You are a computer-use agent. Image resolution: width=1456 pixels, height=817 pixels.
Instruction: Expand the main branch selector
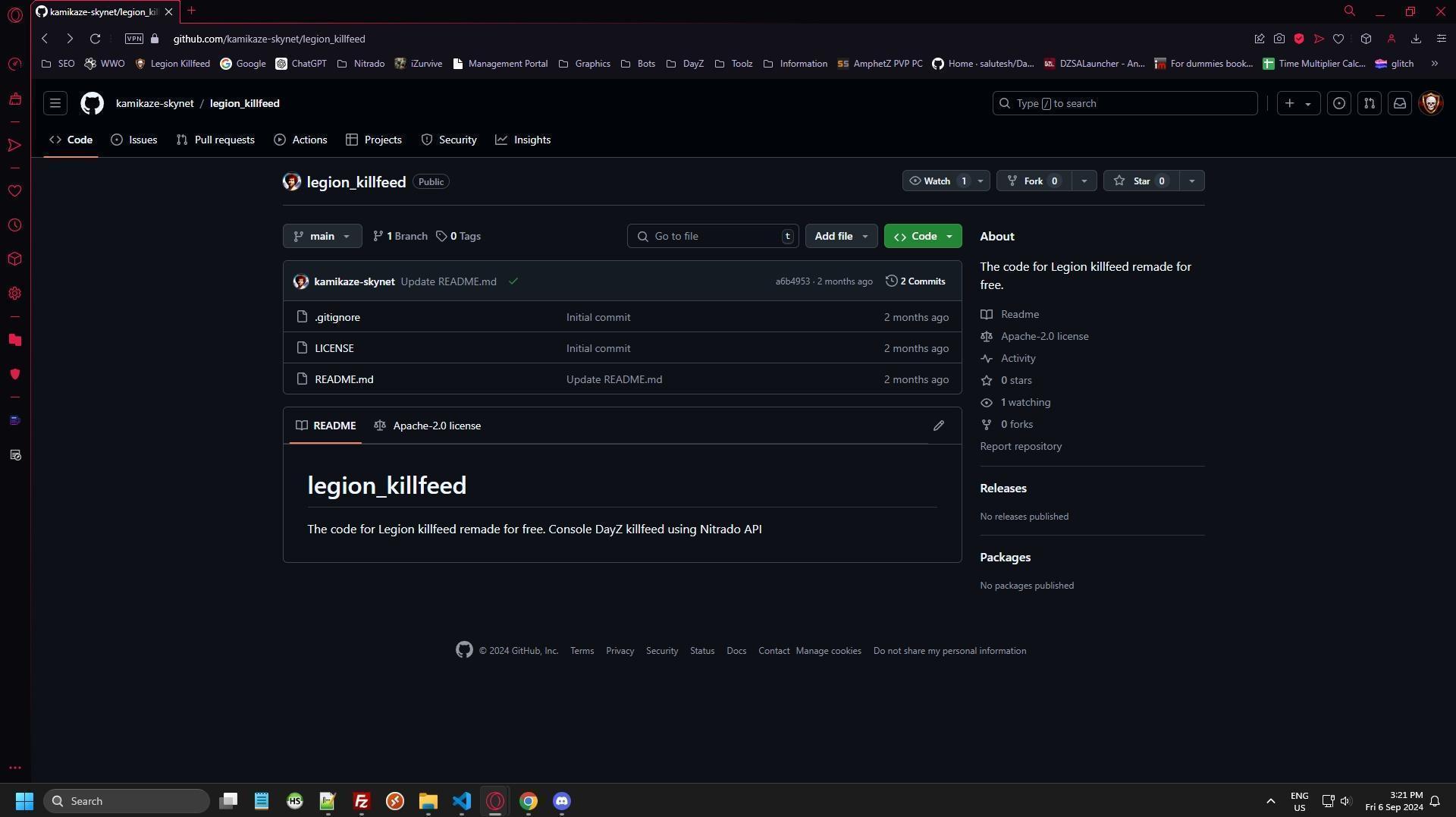(x=322, y=237)
